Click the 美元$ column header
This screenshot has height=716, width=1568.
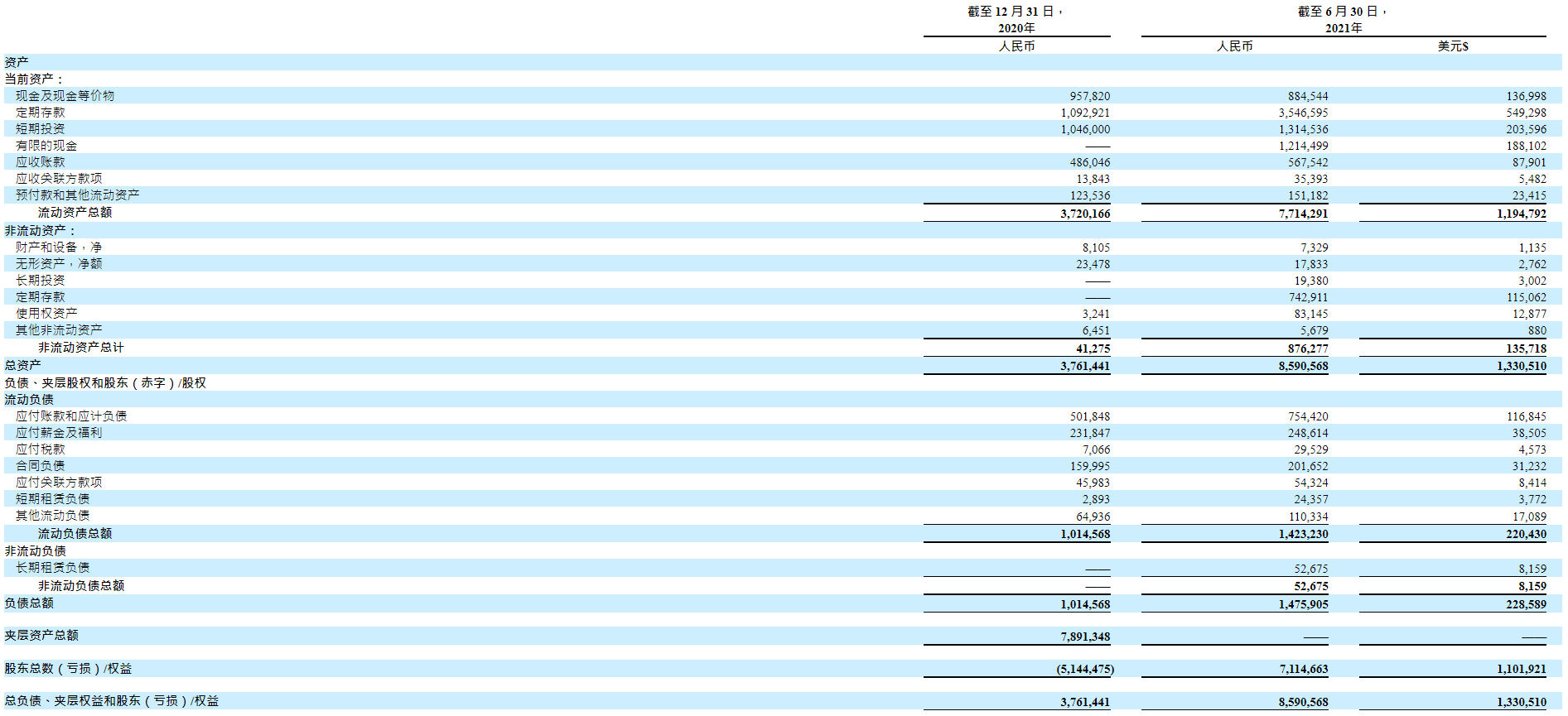(1452, 46)
